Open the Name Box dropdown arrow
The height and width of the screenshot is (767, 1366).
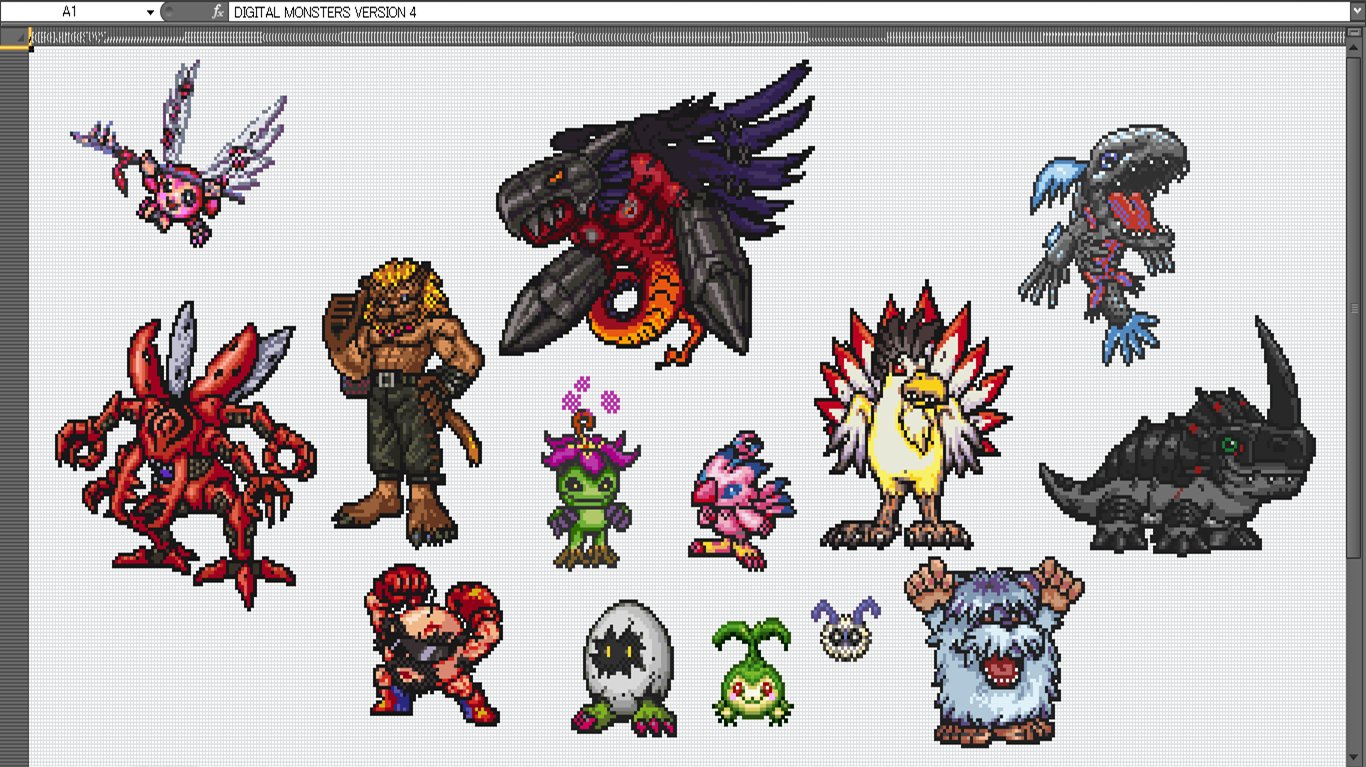[x=151, y=12]
